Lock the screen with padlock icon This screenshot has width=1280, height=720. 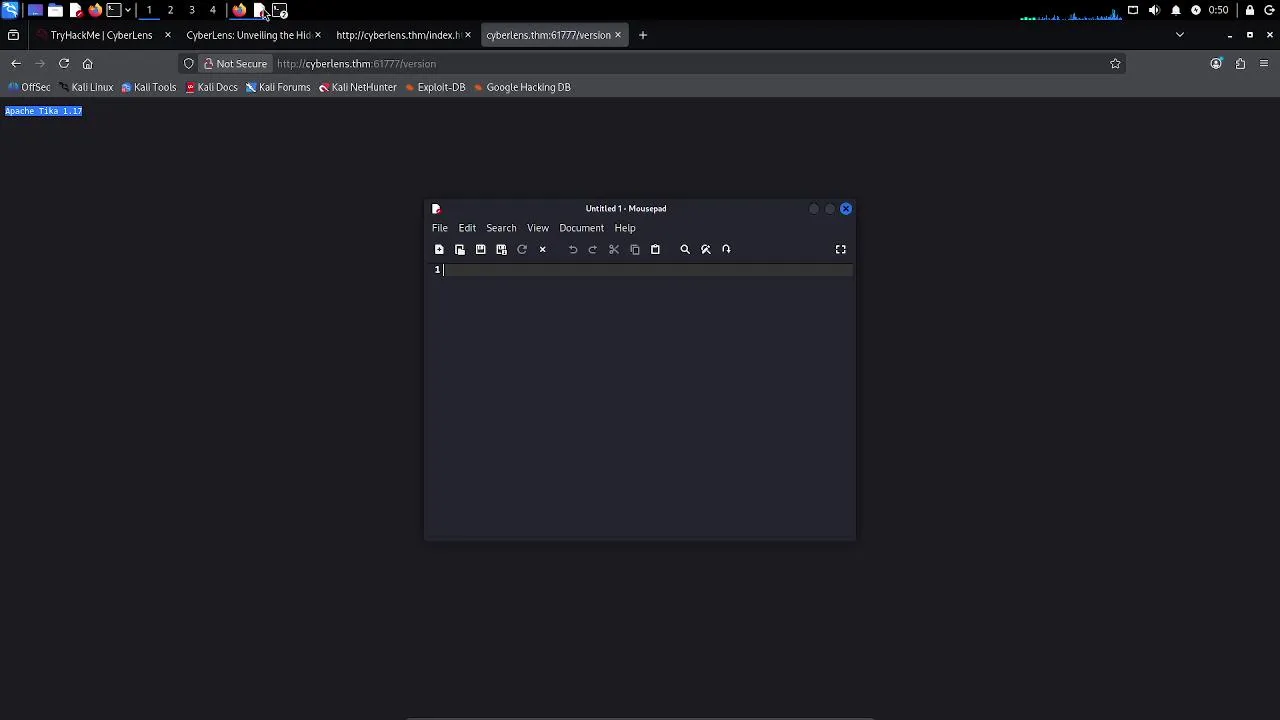click(1249, 10)
